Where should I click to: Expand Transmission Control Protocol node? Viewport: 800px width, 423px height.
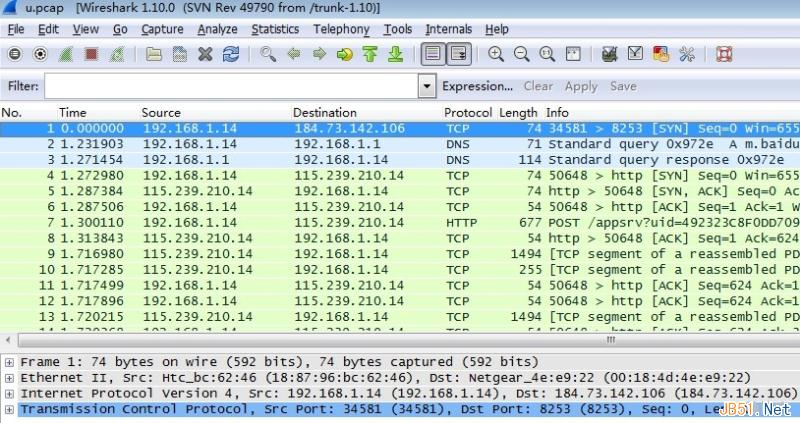tap(9, 409)
